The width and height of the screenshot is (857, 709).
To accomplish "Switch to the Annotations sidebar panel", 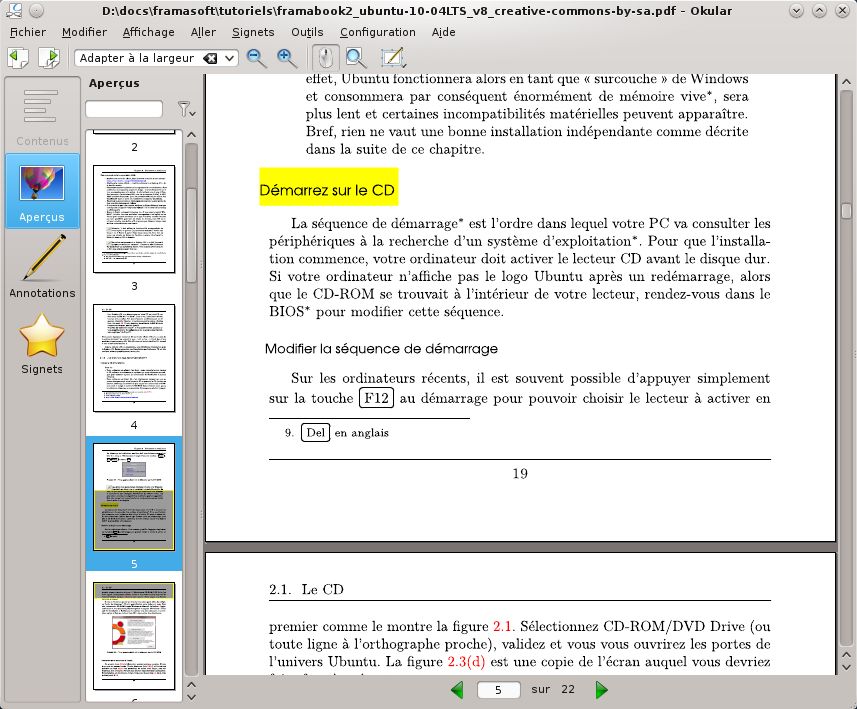I will [x=42, y=267].
